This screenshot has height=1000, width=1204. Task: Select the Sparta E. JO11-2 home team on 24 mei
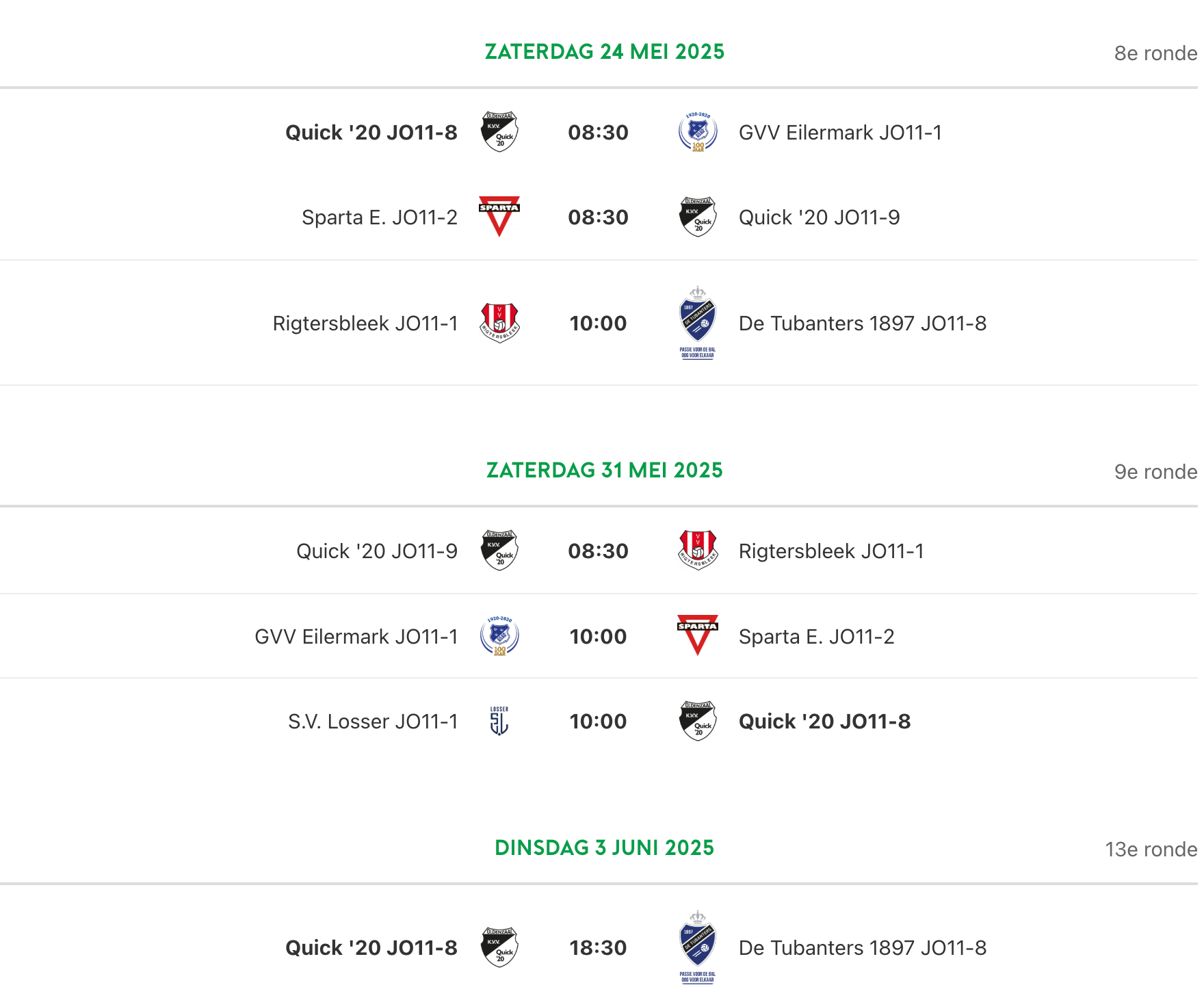(380, 218)
